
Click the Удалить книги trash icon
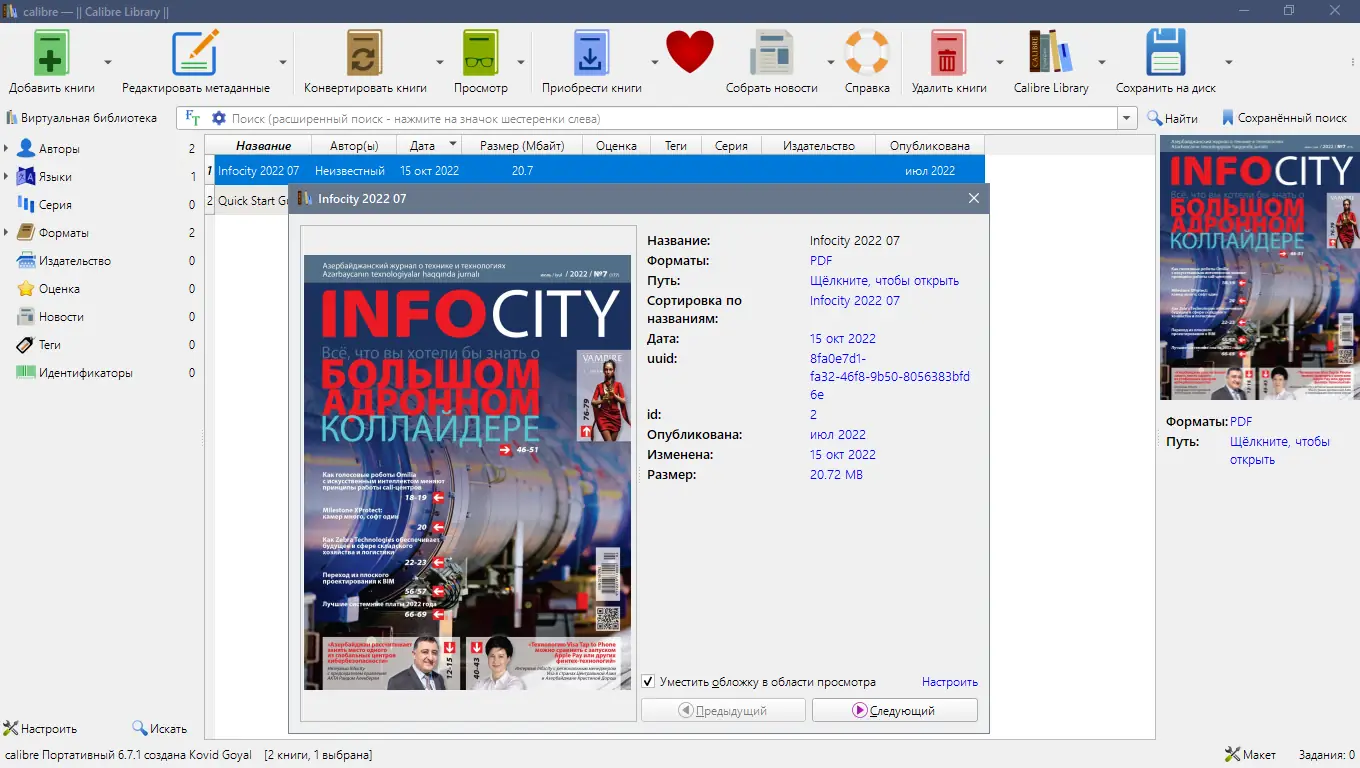point(949,52)
